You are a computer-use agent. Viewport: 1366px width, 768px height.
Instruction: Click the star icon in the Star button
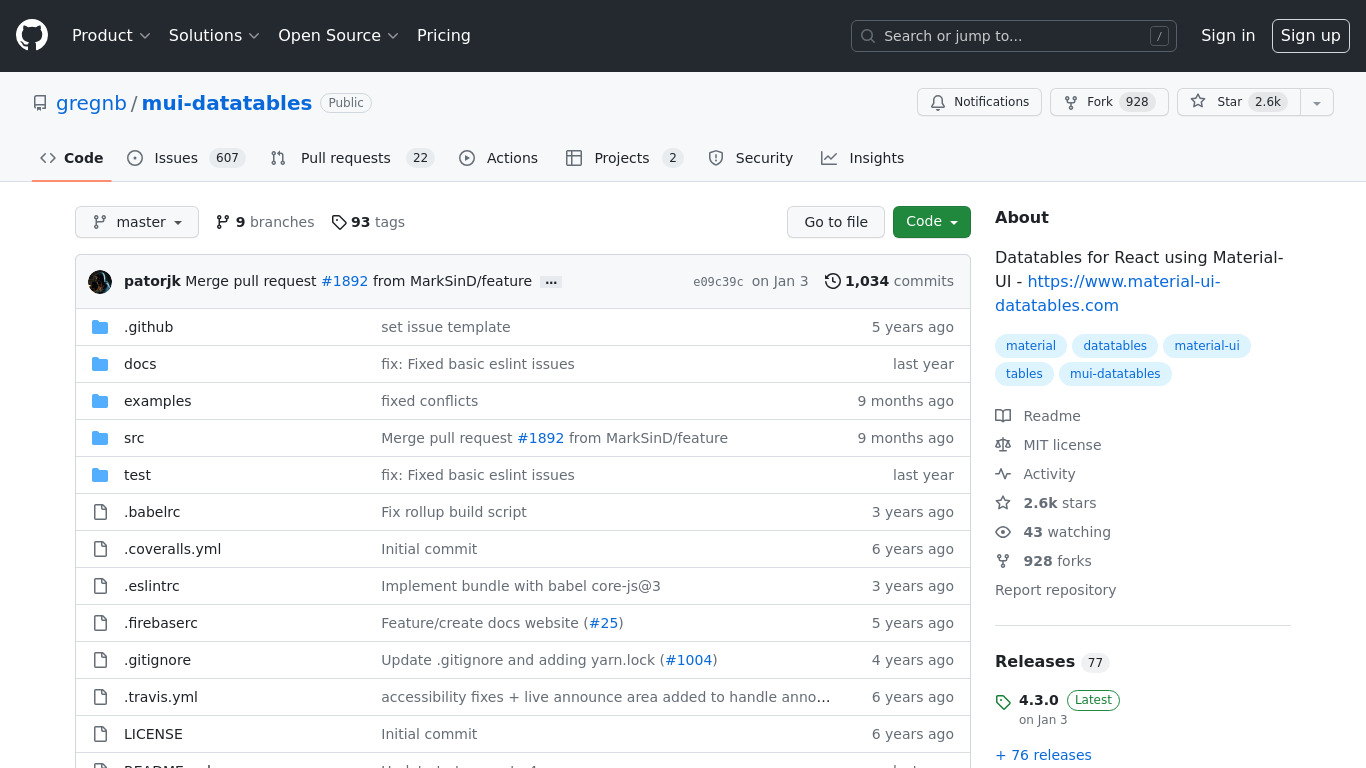click(1198, 102)
